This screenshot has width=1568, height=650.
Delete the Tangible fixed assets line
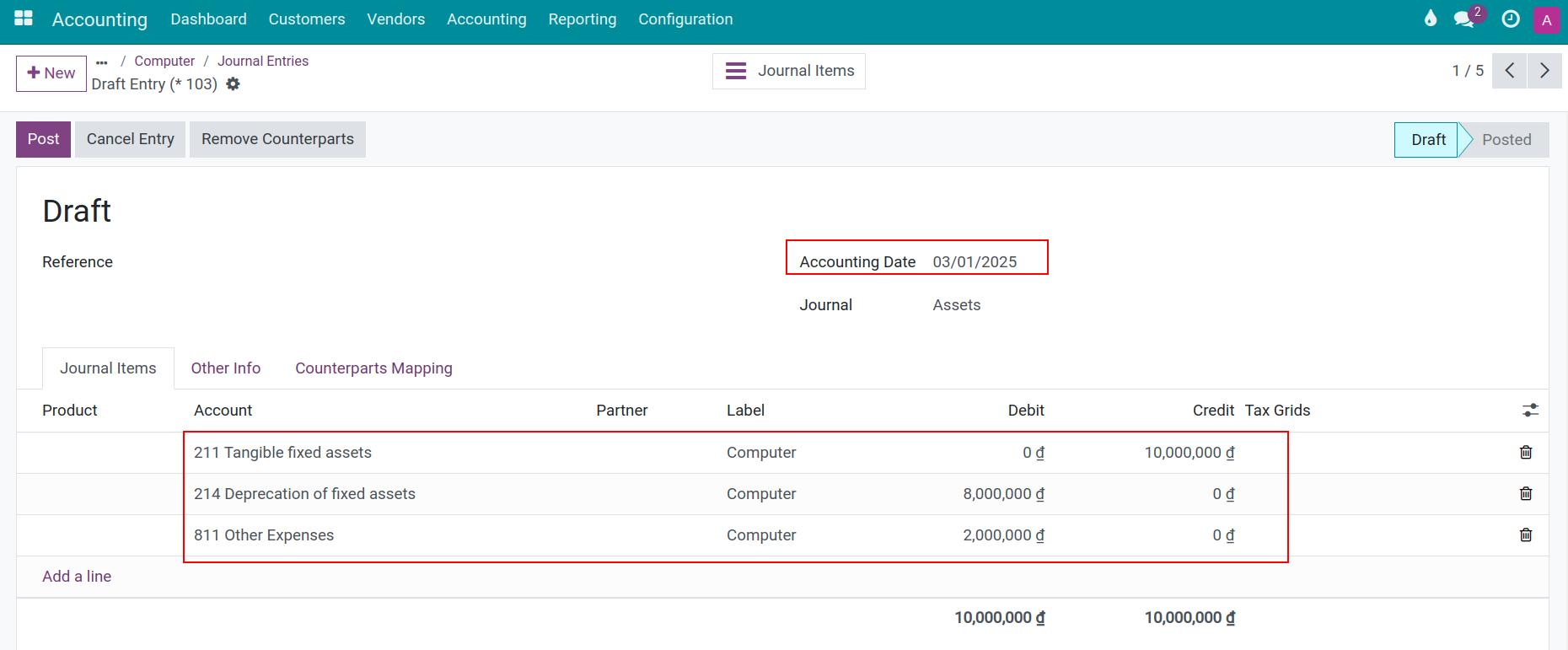(1525, 453)
